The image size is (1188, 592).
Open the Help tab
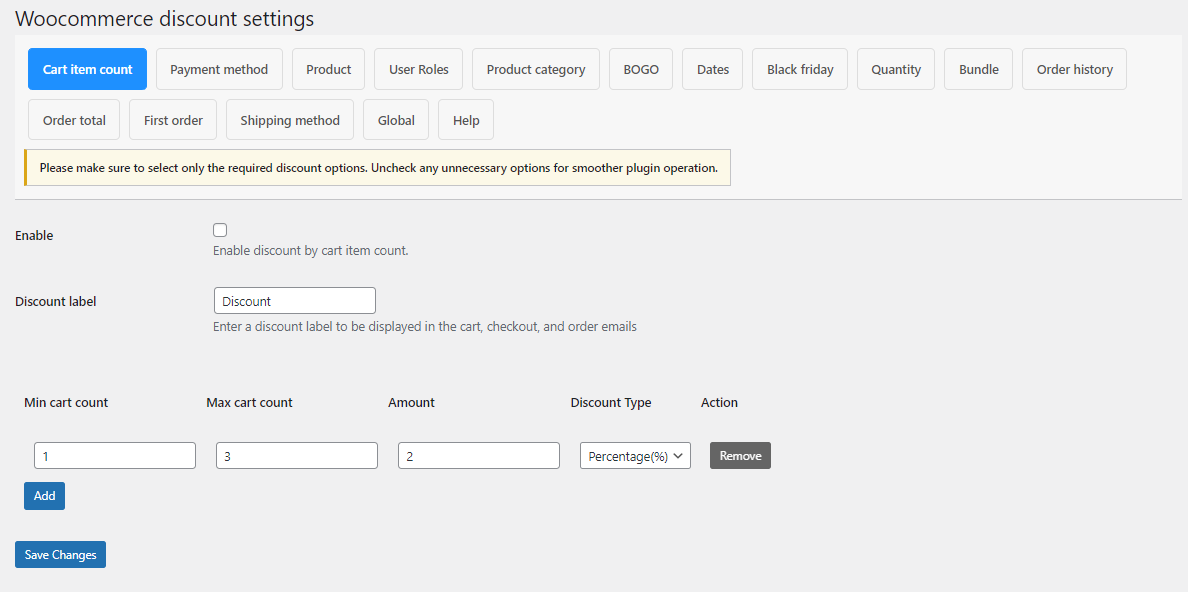click(x=465, y=119)
